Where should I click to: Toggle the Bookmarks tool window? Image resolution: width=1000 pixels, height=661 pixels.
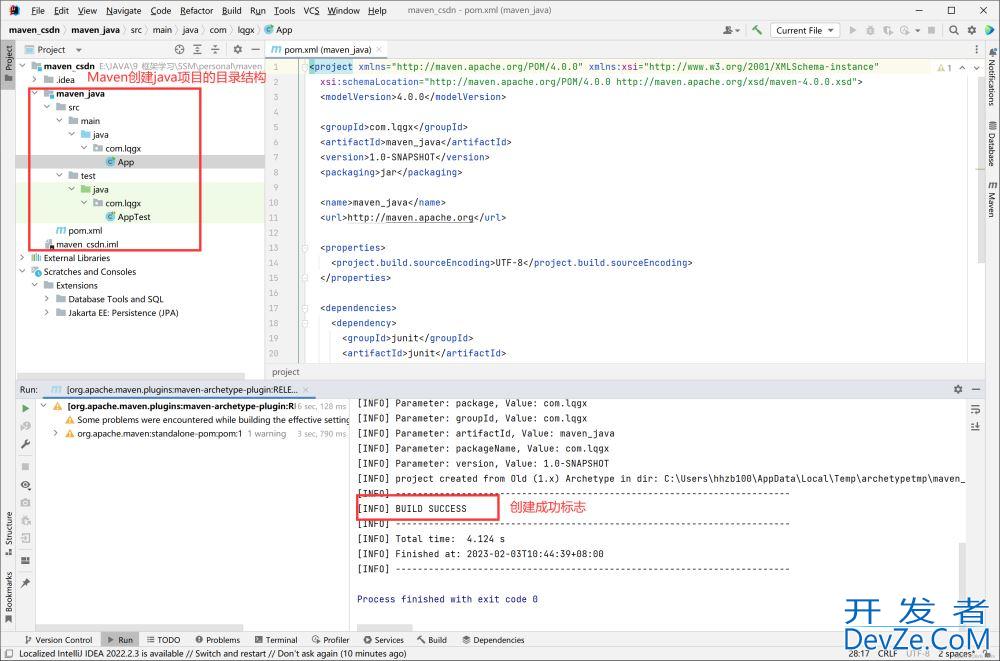pyautogui.click(x=9, y=597)
